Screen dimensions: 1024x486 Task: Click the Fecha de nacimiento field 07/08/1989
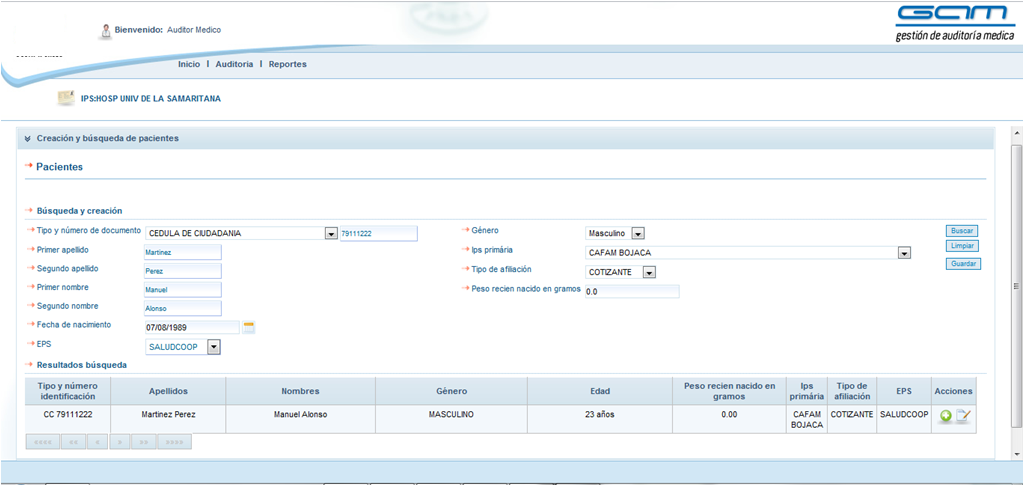[x=192, y=327]
